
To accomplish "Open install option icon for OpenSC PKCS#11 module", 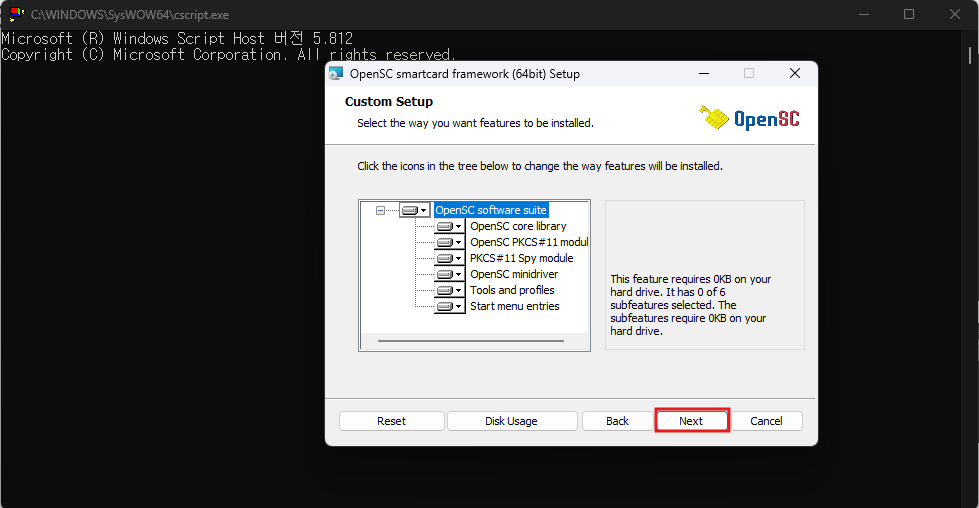I will [x=450, y=242].
